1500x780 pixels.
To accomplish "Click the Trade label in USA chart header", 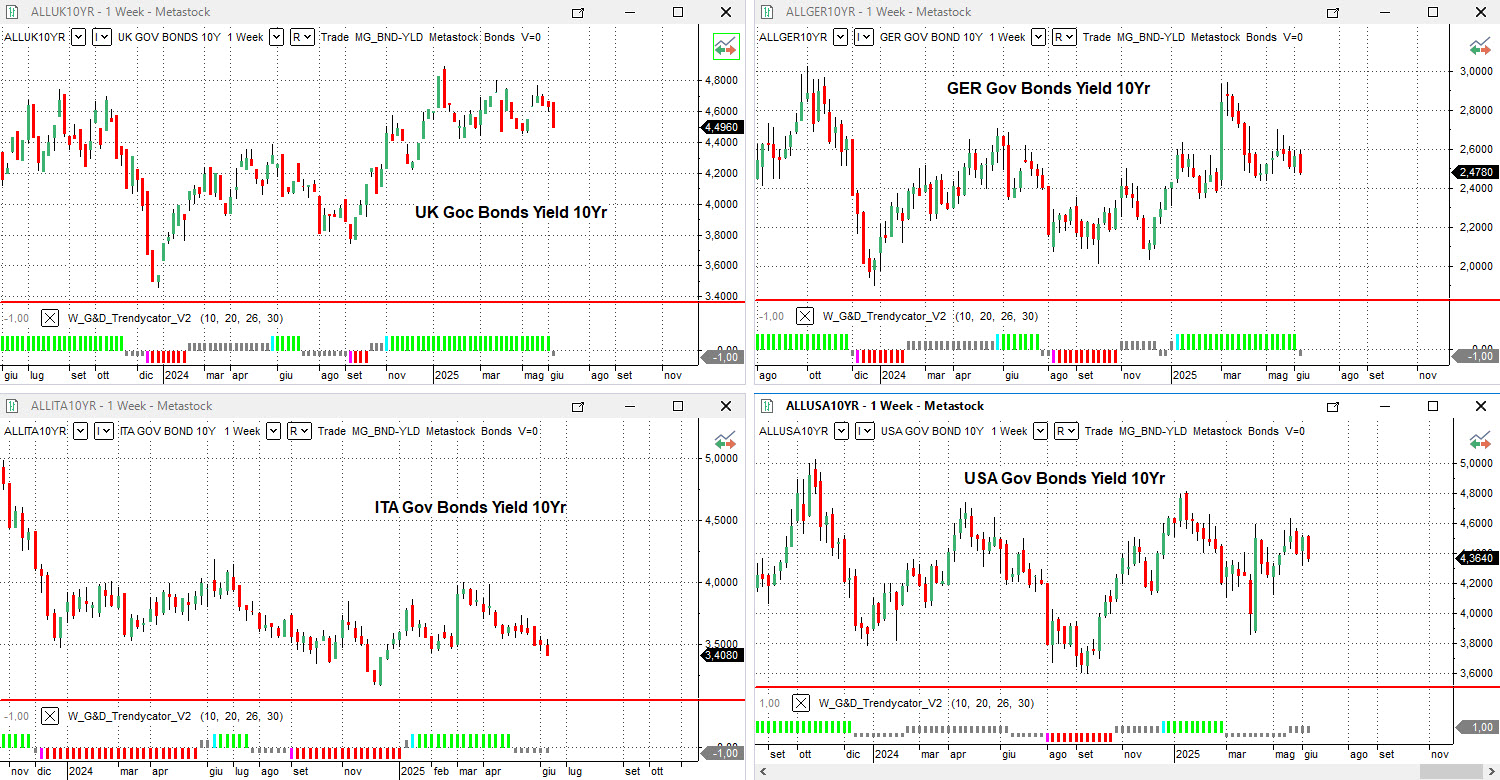I will point(1098,431).
